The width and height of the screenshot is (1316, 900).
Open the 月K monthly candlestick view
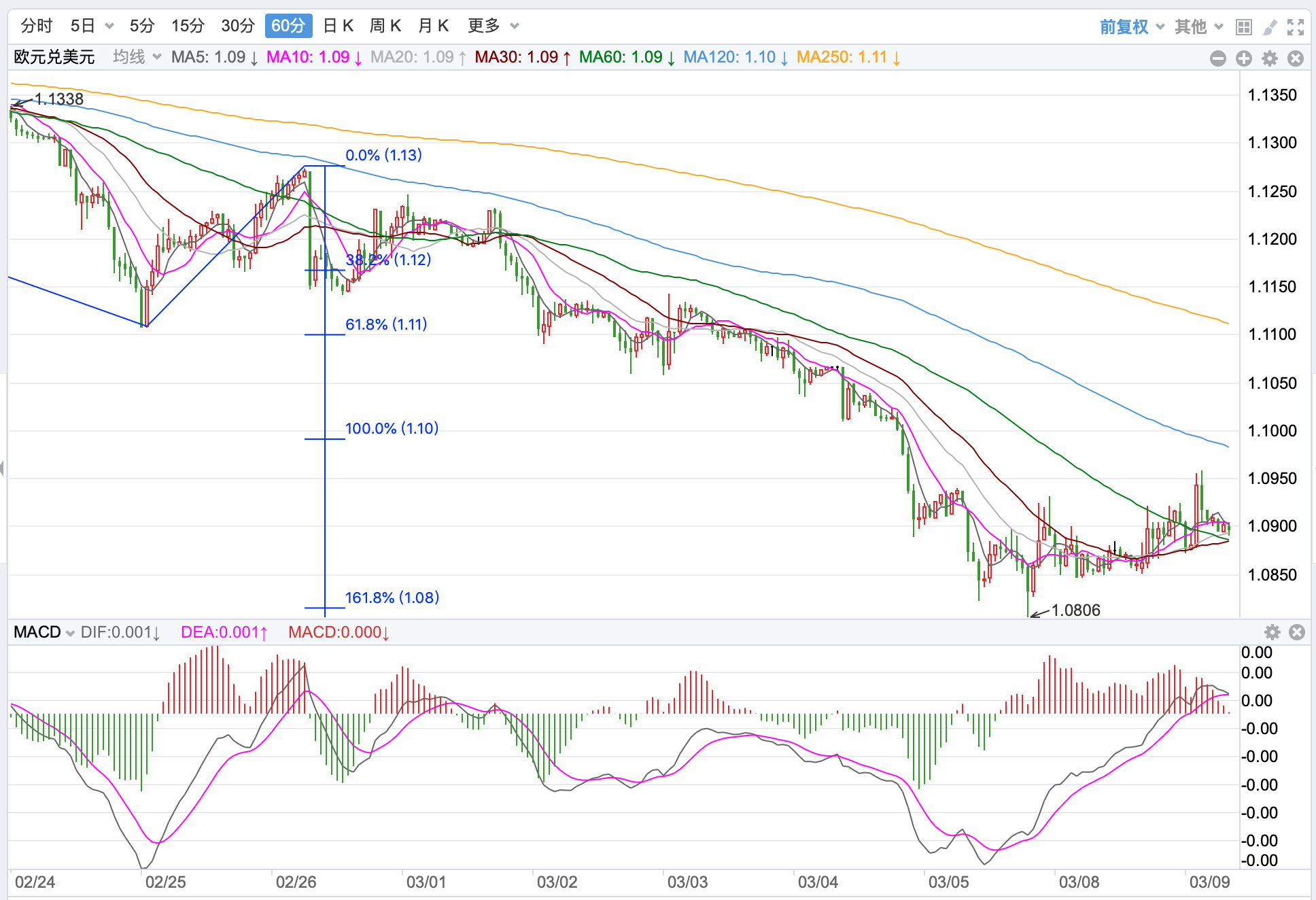[x=434, y=26]
